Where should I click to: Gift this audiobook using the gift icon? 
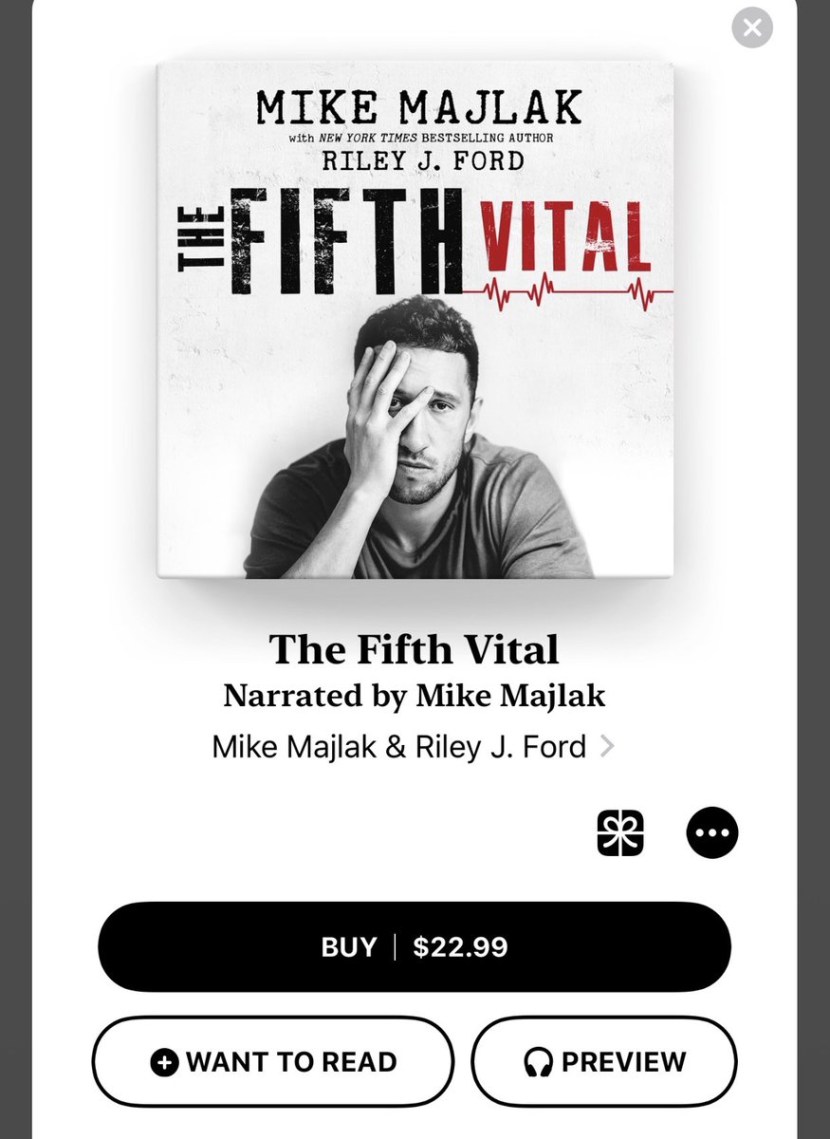[620, 832]
